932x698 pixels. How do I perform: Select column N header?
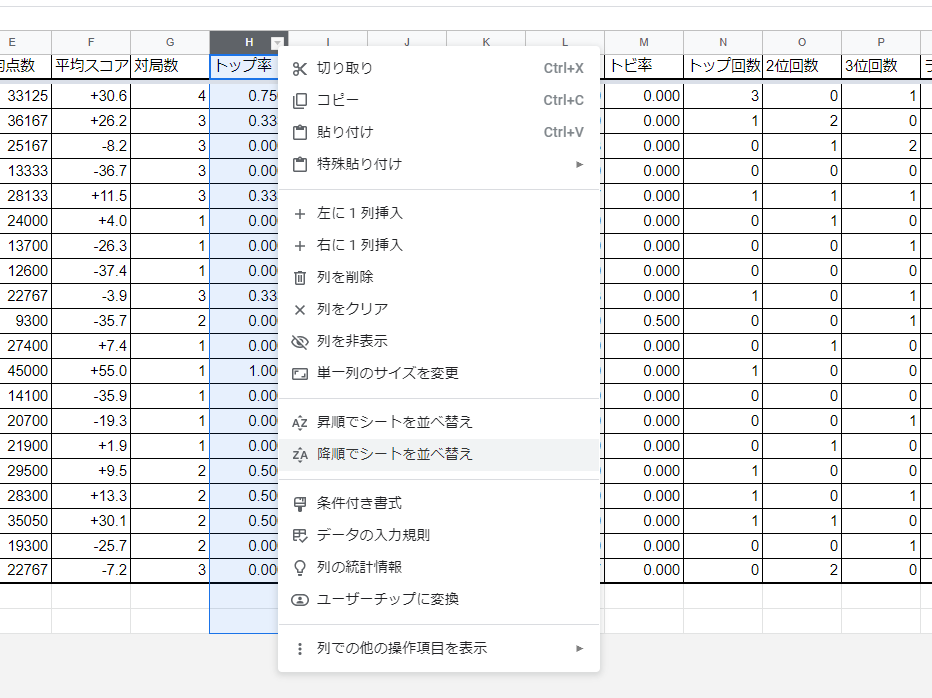[x=723, y=42]
